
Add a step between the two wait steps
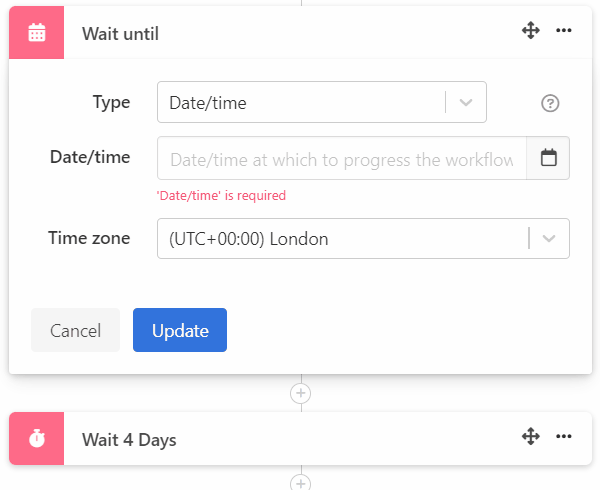(301, 393)
